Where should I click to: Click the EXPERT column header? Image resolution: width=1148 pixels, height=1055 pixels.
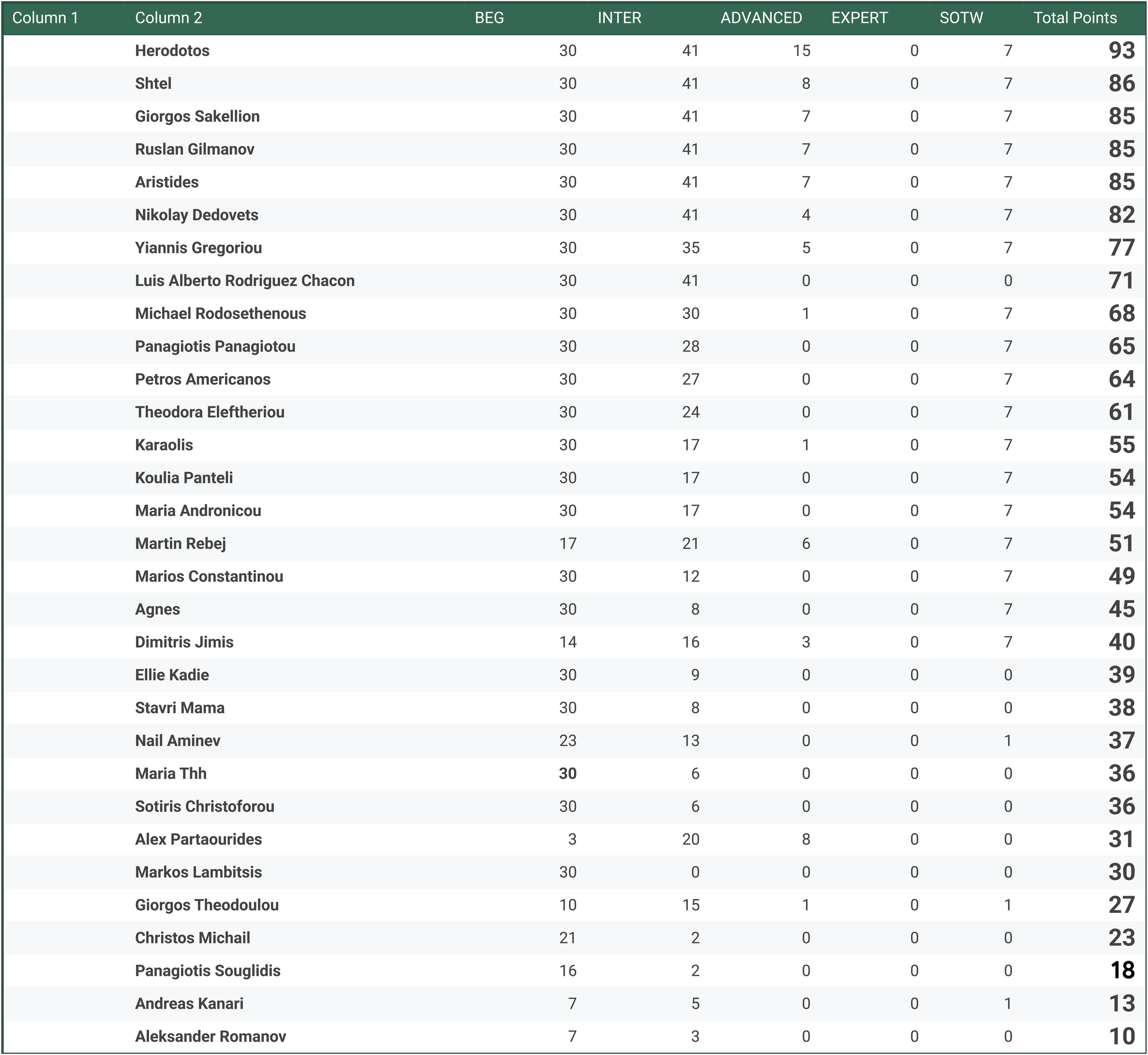coord(859,18)
